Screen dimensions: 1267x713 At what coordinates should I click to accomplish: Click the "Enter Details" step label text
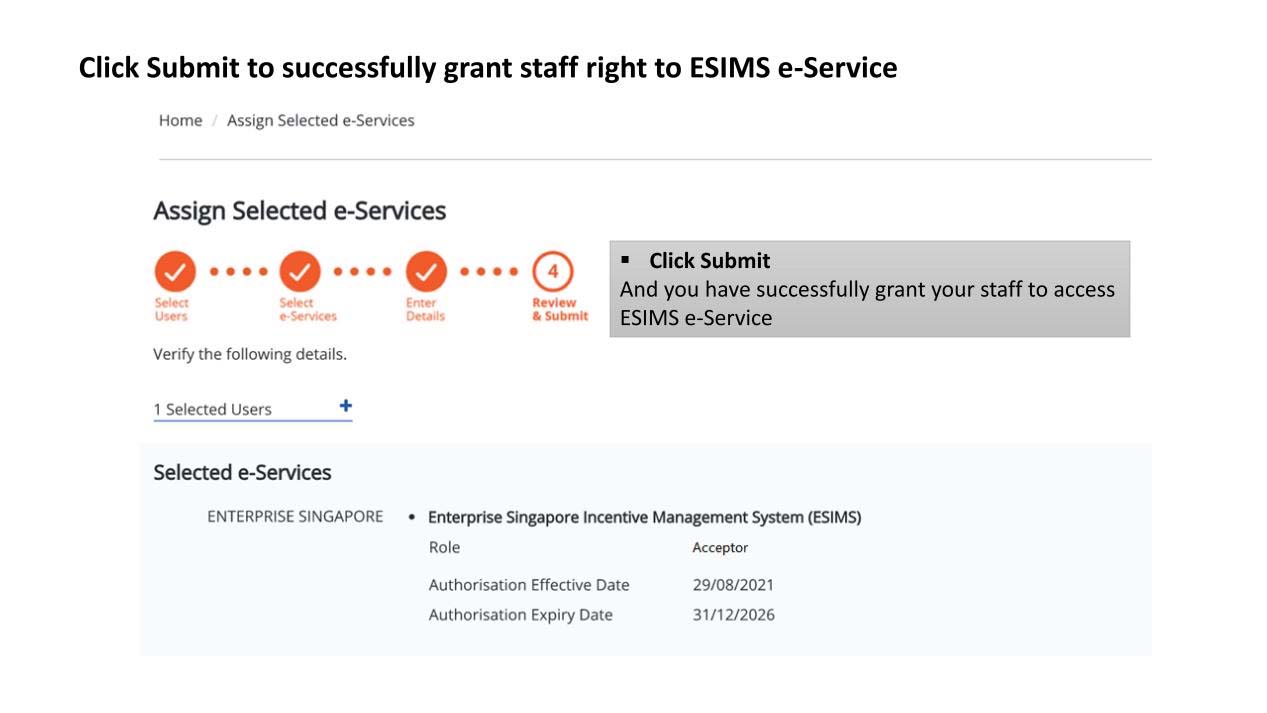coord(425,309)
